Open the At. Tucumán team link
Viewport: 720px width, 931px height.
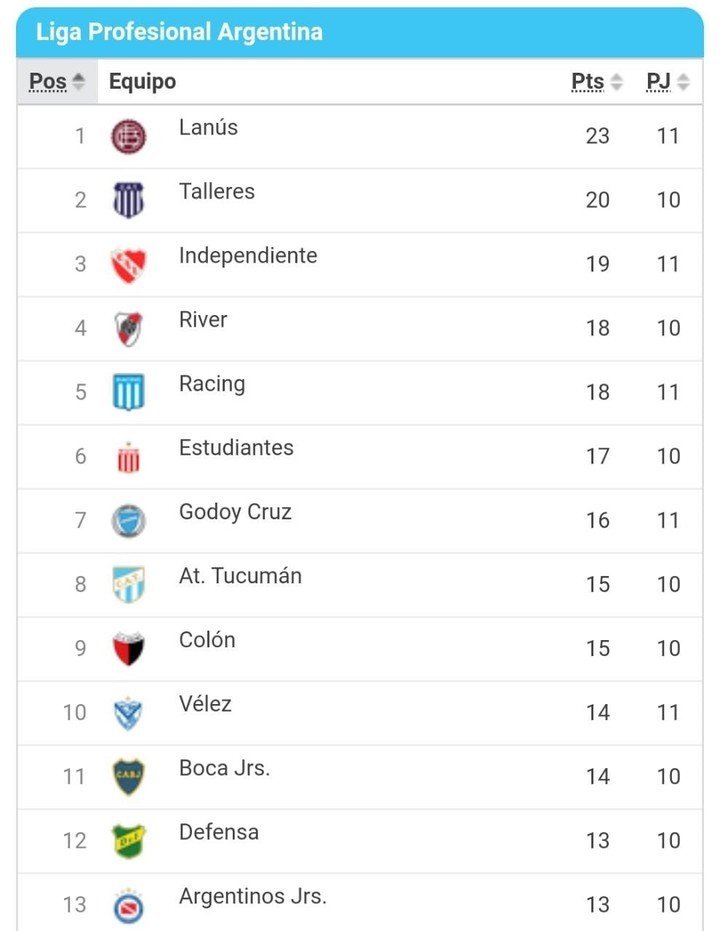pyautogui.click(x=240, y=576)
